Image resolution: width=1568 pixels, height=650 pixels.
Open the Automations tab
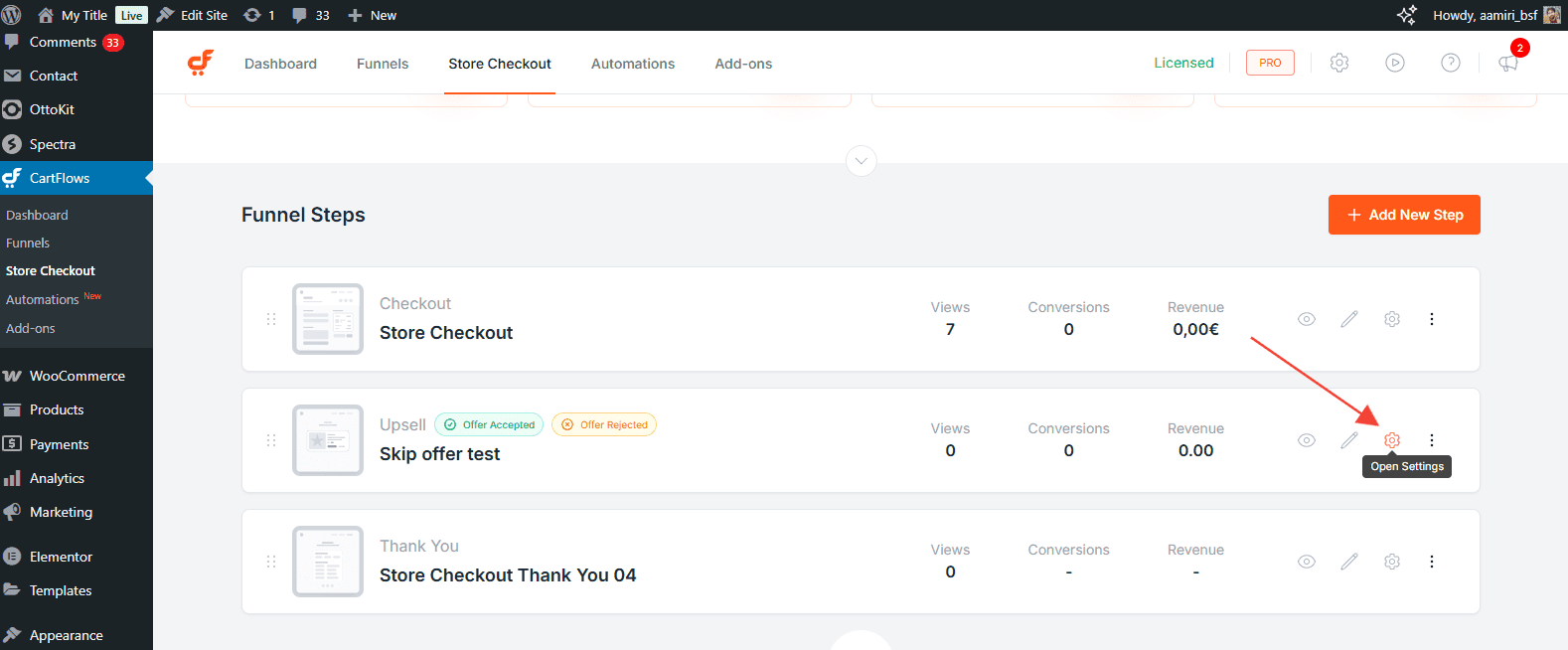(632, 64)
